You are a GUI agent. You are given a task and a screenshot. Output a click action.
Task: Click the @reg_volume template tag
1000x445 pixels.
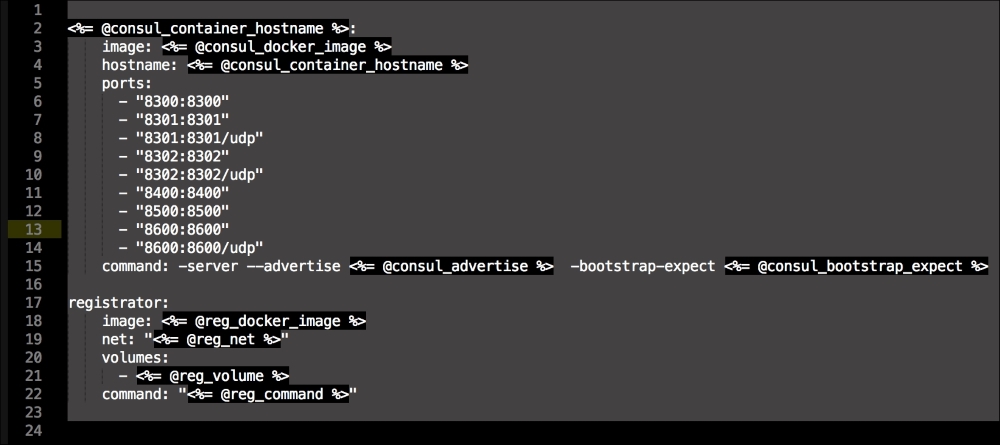coord(213,376)
